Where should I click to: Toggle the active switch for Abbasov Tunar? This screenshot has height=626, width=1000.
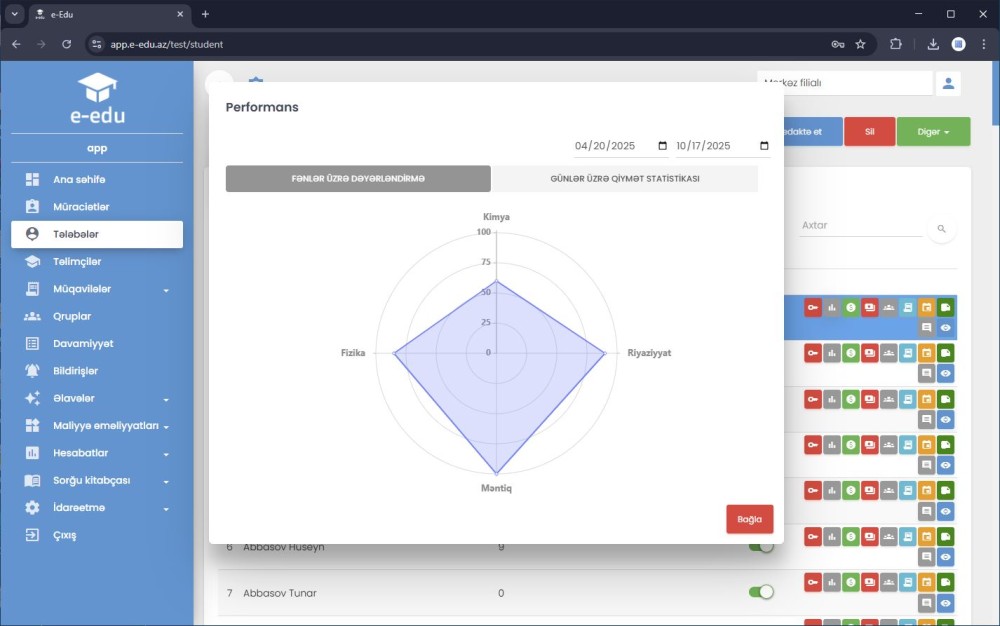(x=761, y=592)
